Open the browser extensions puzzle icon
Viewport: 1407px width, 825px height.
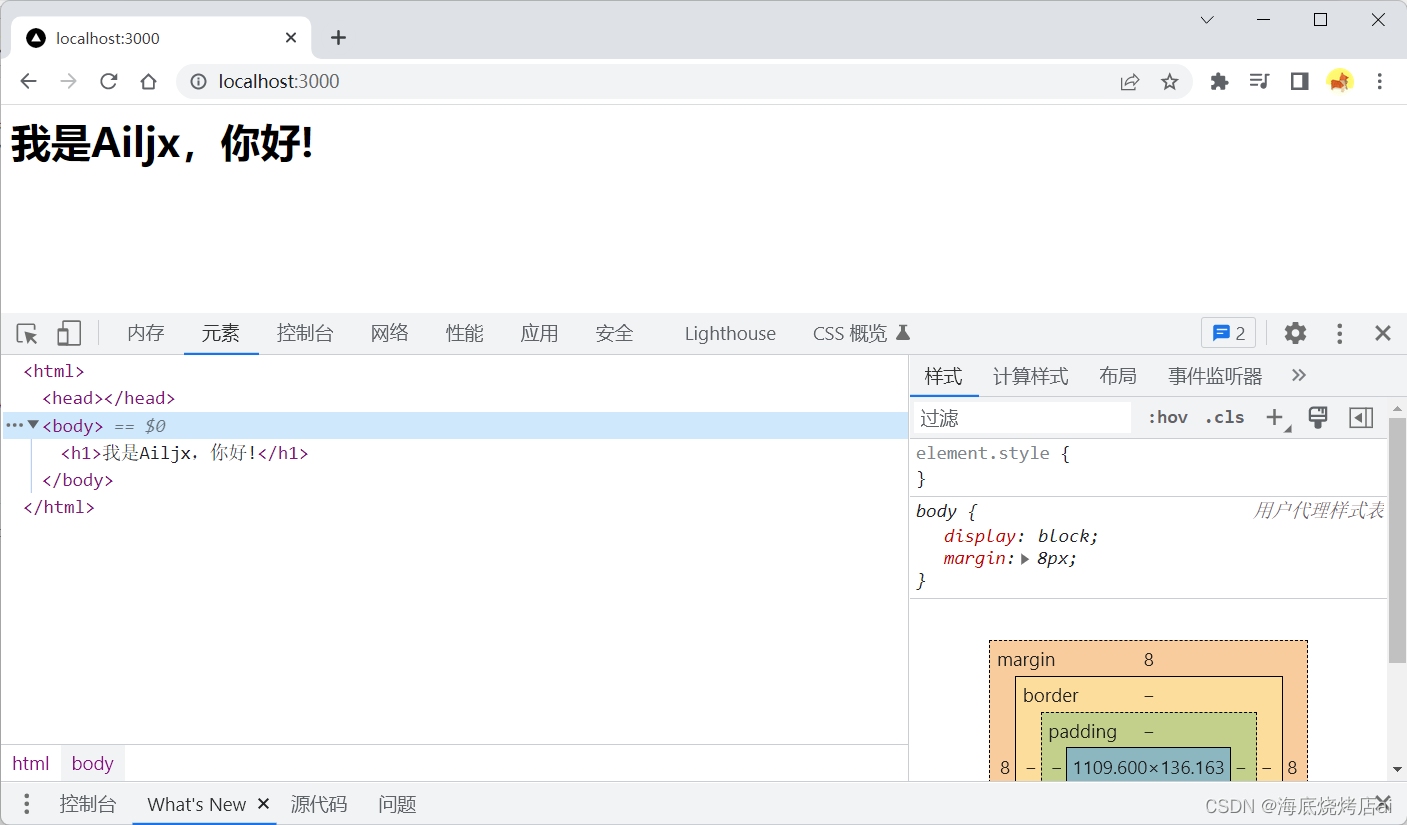(x=1219, y=82)
